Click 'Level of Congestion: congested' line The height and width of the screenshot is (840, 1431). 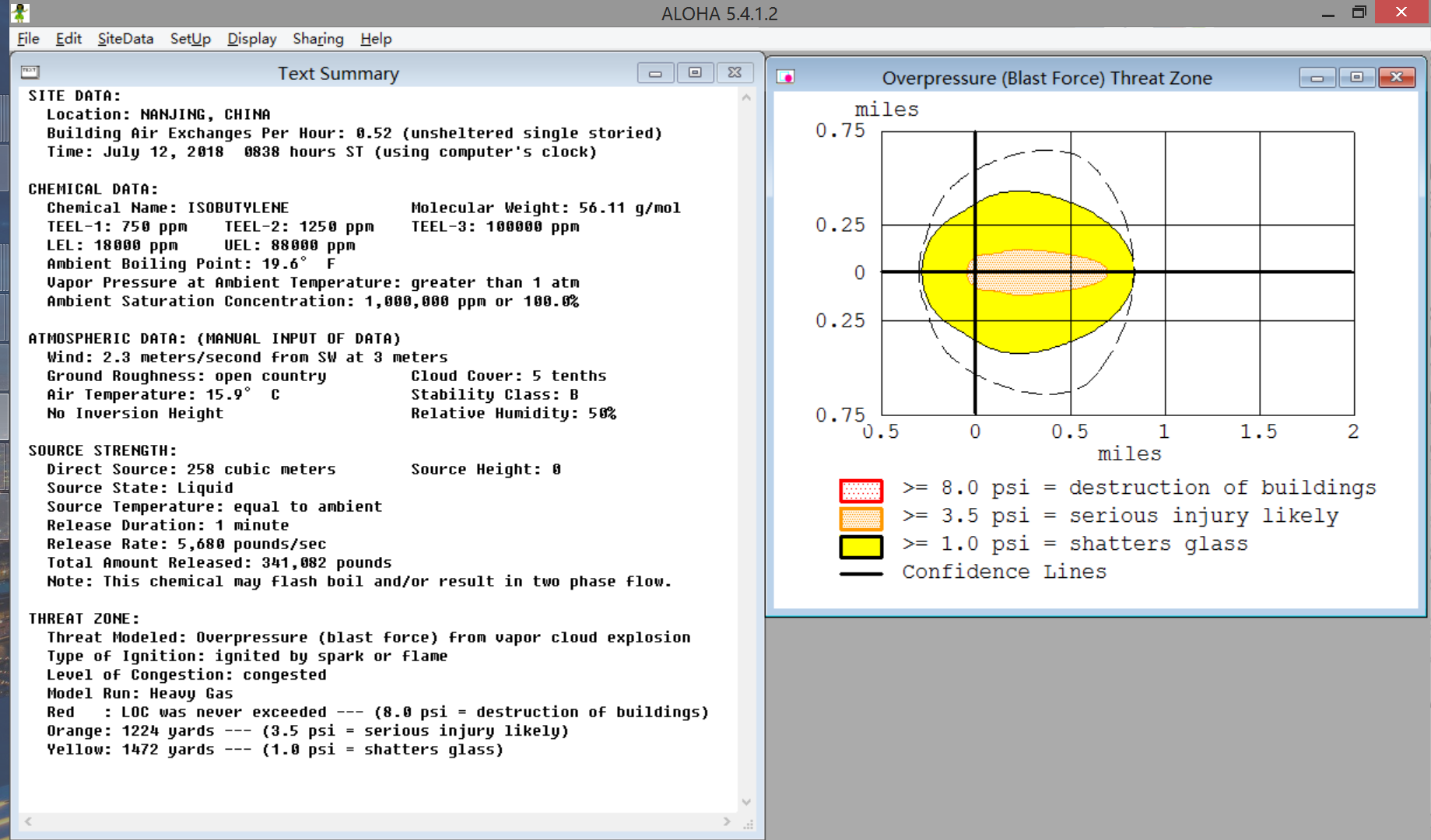[x=187, y=674]
